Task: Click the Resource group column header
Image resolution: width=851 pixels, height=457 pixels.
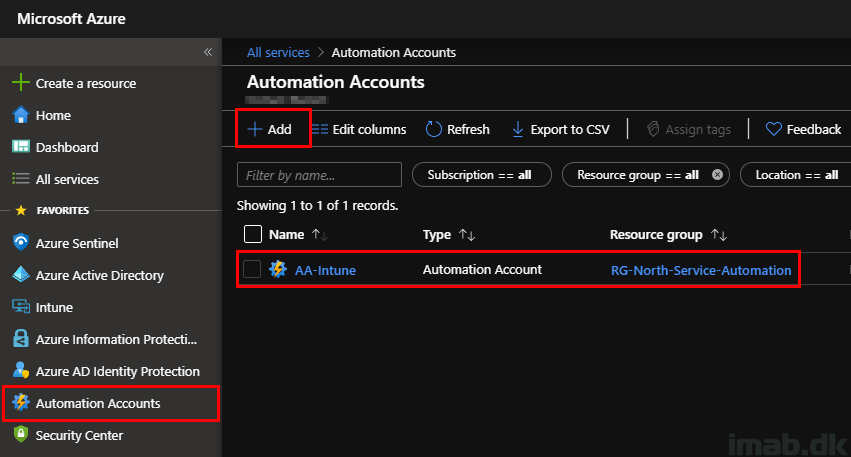Action: (656, 234)
